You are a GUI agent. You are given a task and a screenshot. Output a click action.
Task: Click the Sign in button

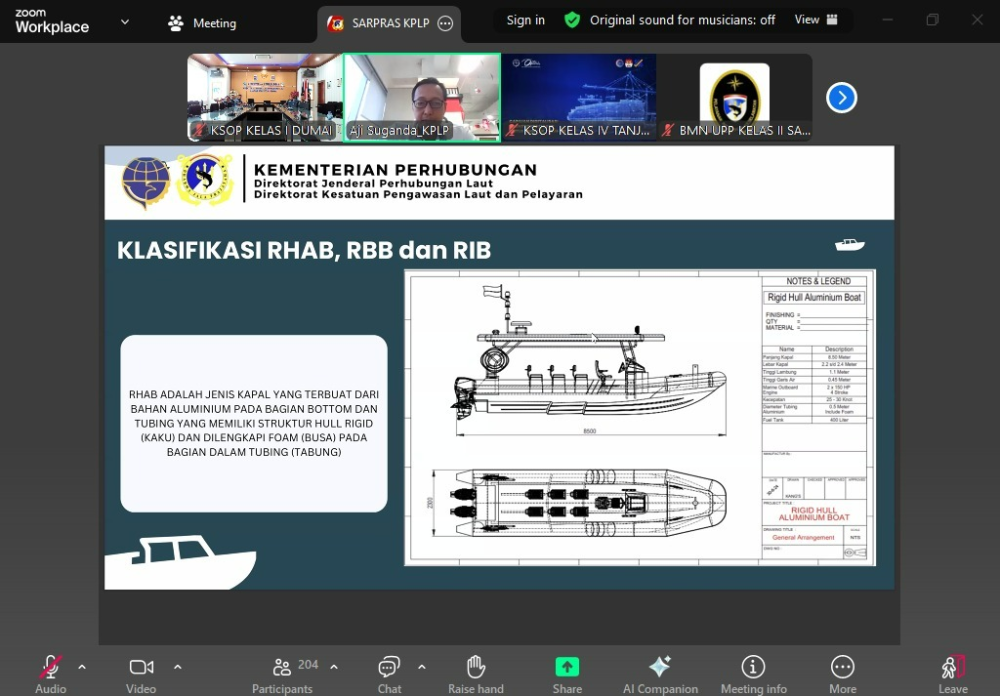pos(526,20)
